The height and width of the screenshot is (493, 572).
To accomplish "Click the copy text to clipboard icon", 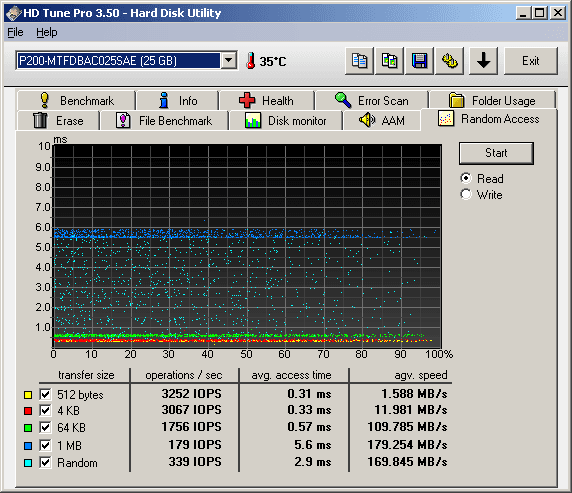I will [x=359, y=61].
